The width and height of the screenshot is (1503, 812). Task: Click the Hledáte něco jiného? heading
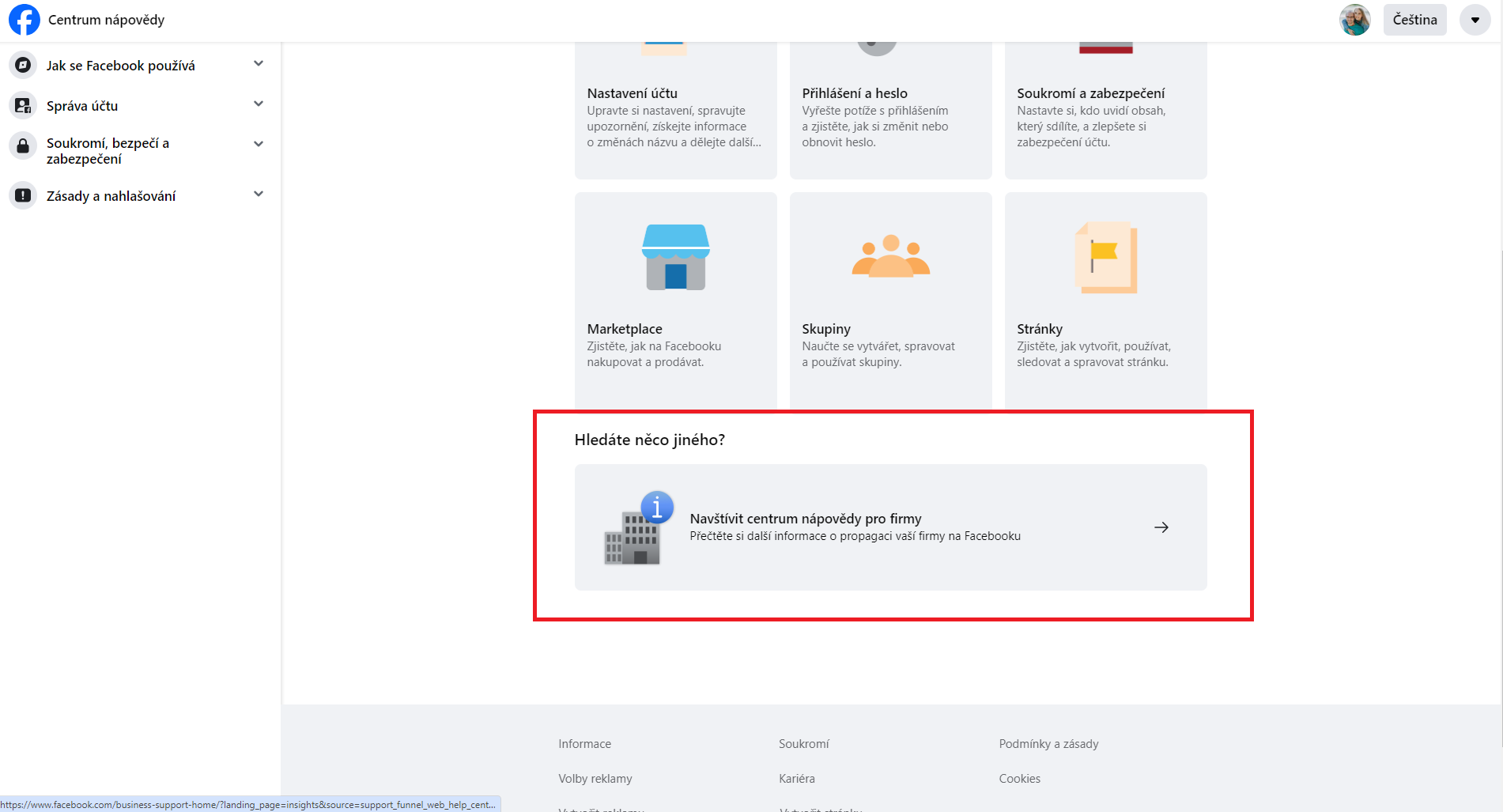[x=650, y=440]
